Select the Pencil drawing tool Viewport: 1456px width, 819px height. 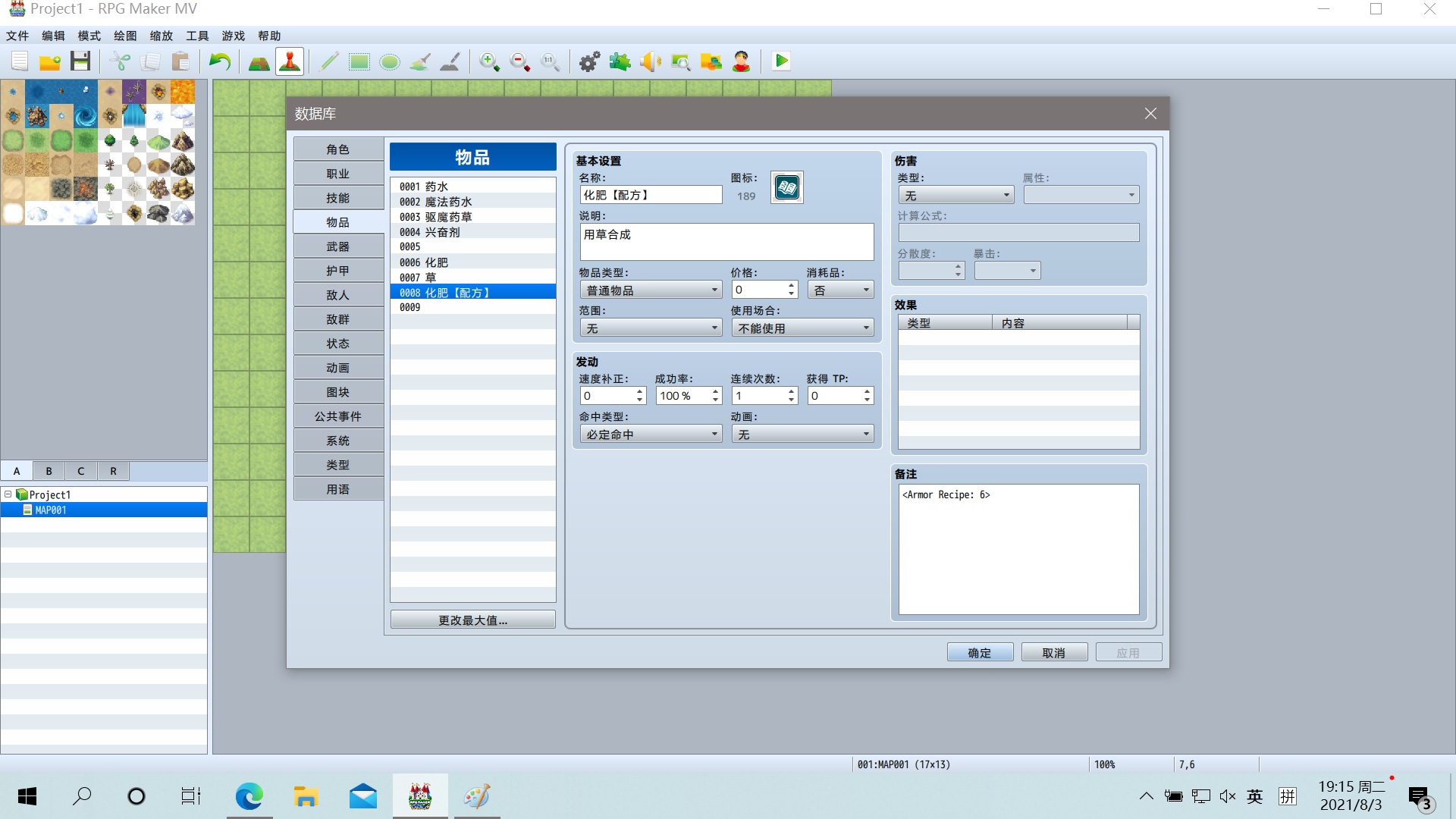pos(329,61)
